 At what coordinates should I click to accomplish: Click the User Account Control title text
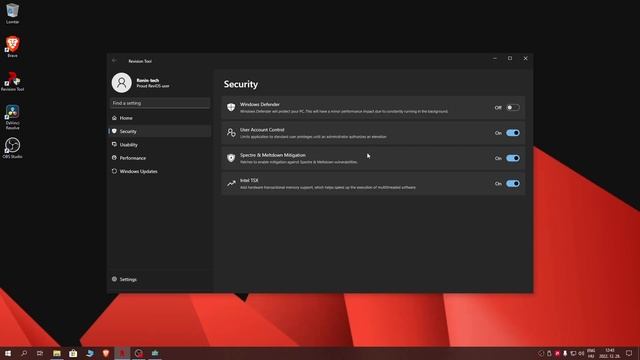tap(262, 130)
